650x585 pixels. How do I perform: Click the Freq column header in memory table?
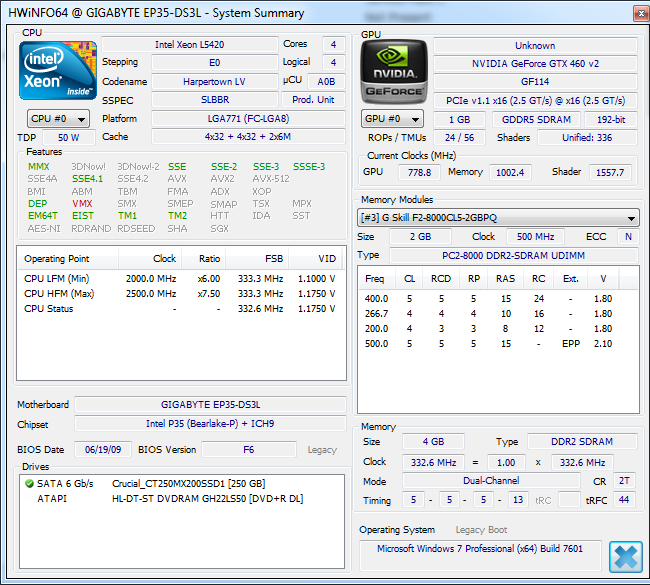[375, 279]
